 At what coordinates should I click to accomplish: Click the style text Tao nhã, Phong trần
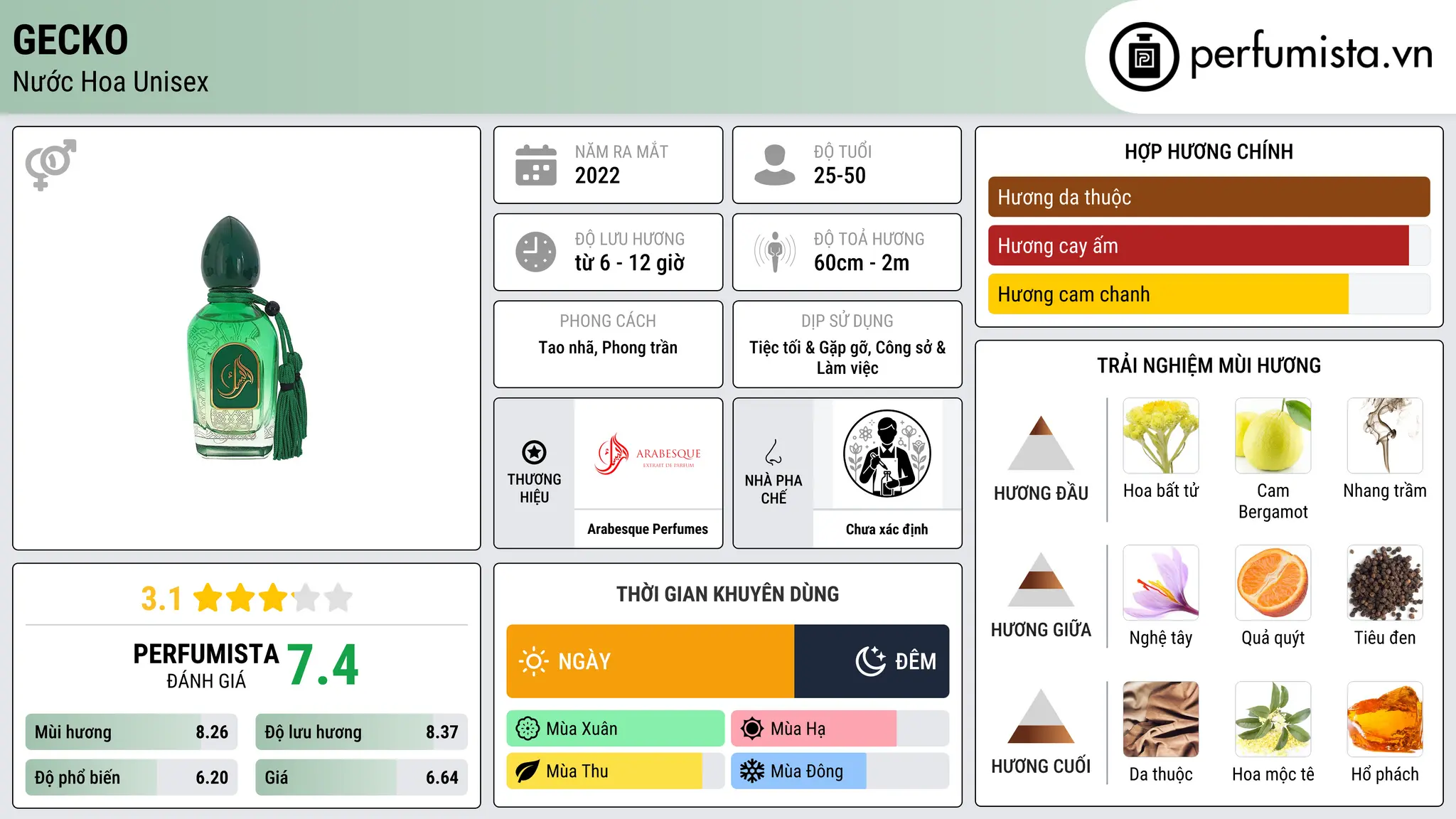click(x=608, y=348)
